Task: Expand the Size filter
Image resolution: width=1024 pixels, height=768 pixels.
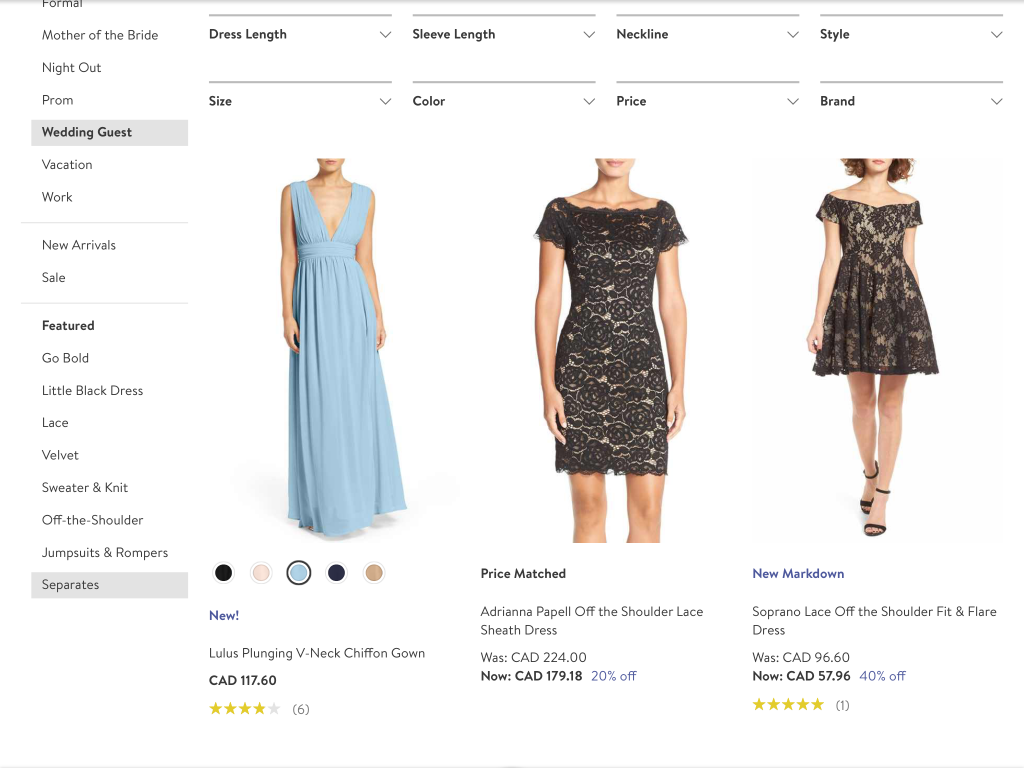Action: 300,101
